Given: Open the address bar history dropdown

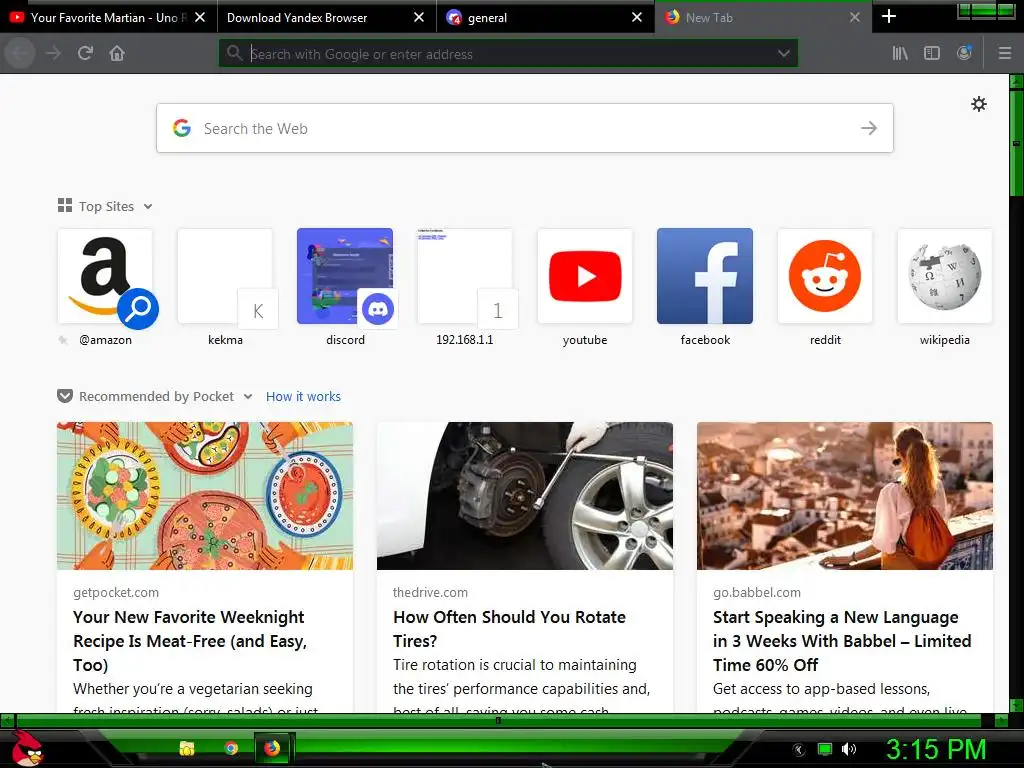Looking at the screenshot, I should point(784,54).
